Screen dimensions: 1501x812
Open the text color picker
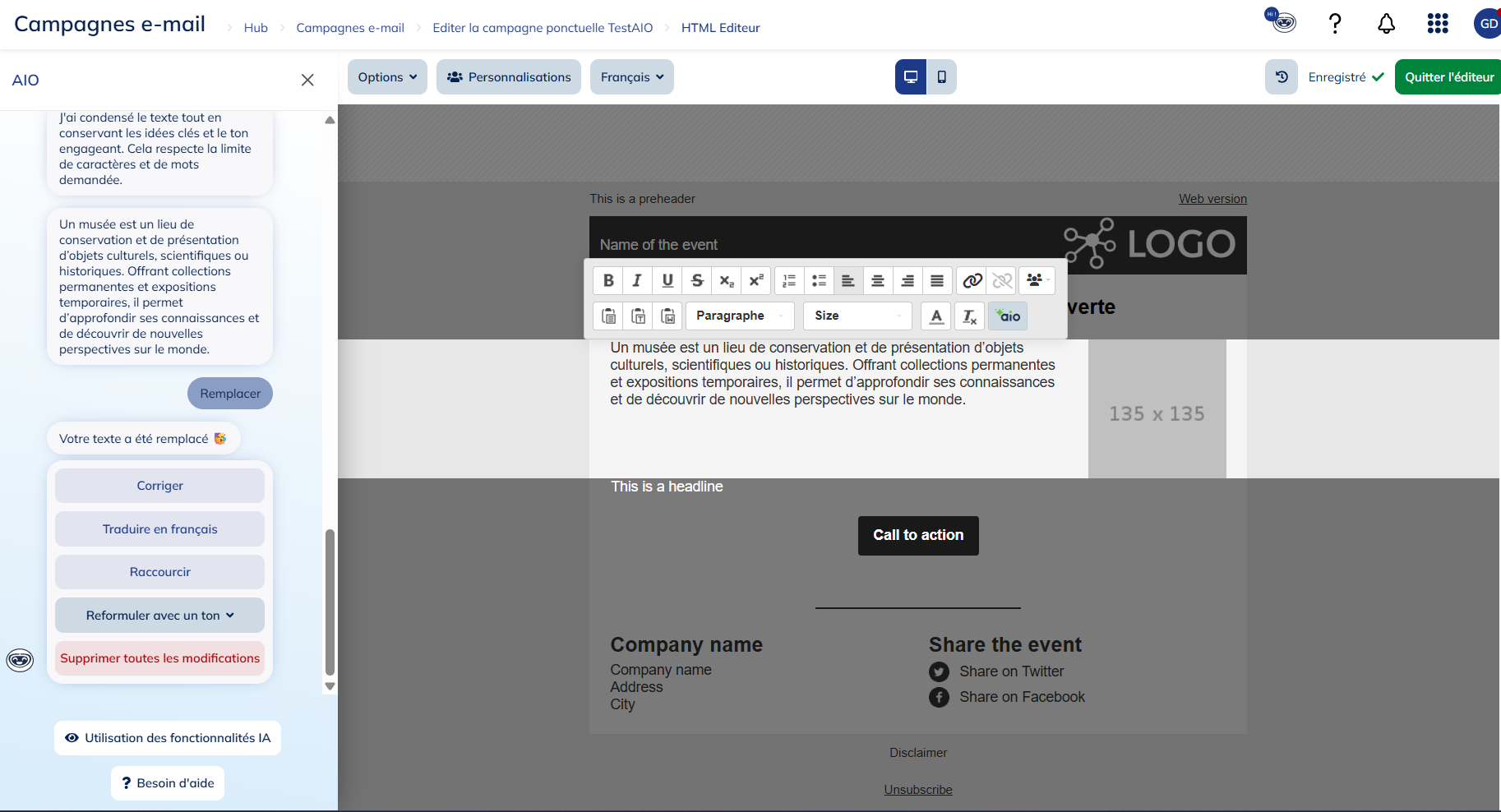pyautogui.click(x=936, y=316)
